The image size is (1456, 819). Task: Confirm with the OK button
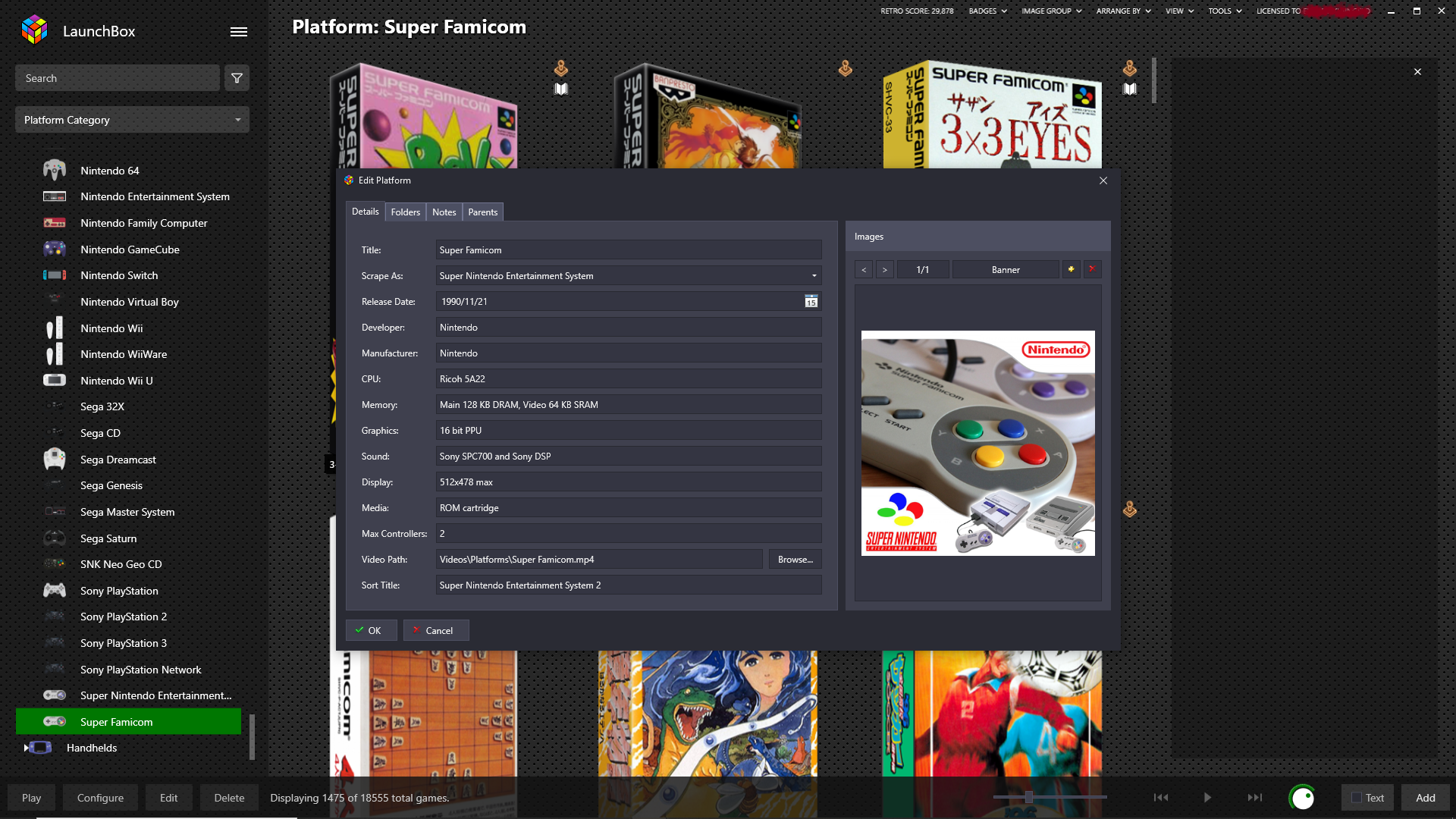point(371,630)
